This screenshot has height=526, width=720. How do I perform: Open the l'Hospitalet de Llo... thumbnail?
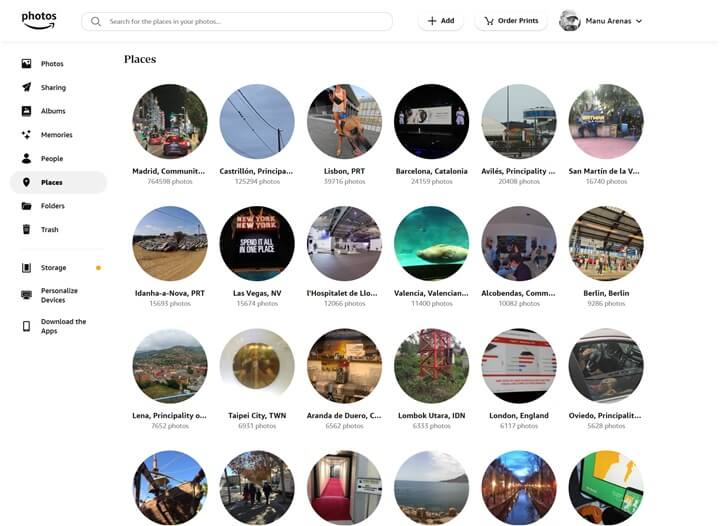click(x=344, y=243)
